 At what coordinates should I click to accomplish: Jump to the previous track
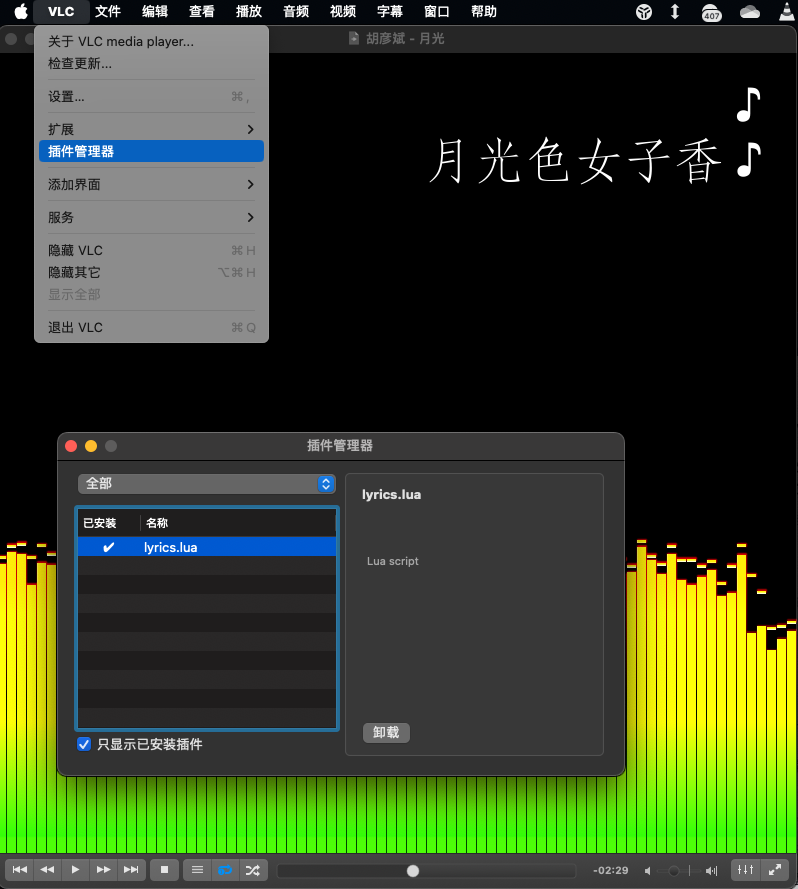tap(19, 869)
